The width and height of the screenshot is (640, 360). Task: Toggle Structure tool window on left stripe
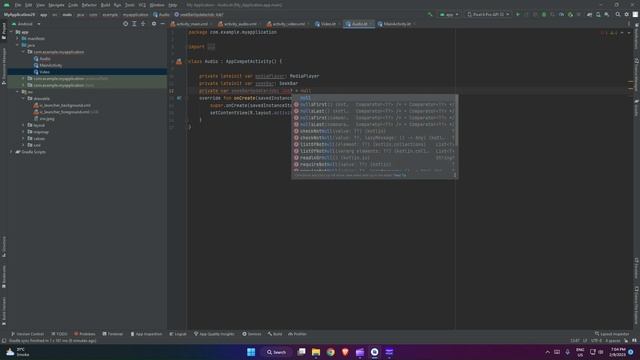click(x=4, y=247)
